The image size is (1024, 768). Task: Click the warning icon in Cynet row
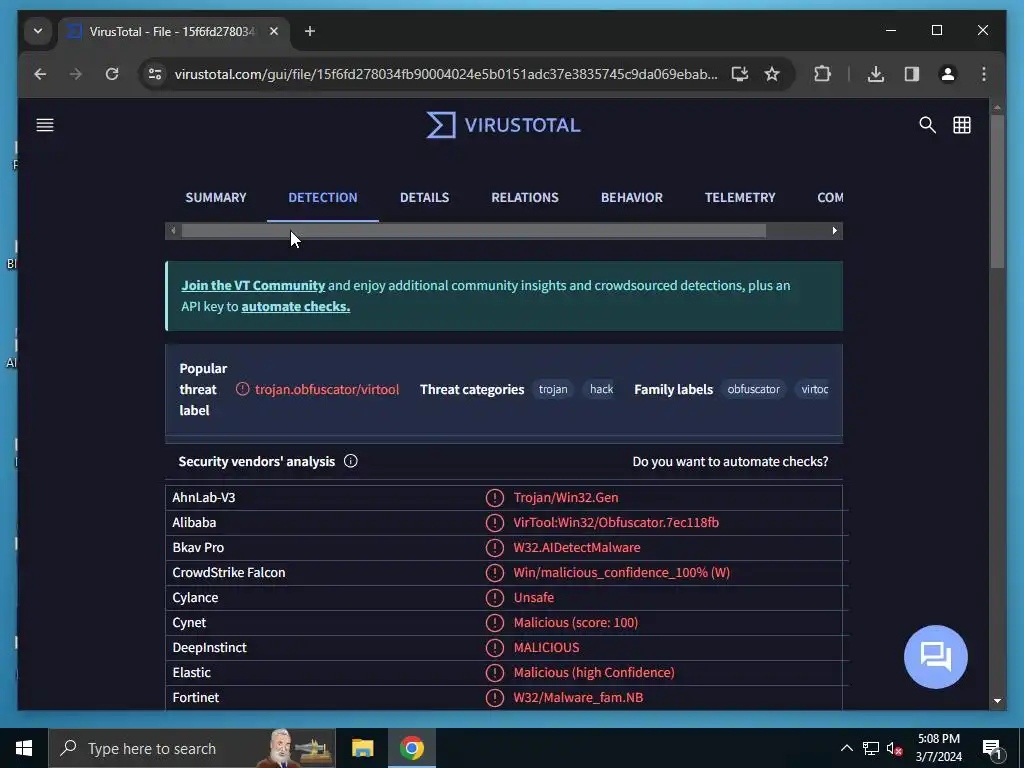(x=494, y=622)
